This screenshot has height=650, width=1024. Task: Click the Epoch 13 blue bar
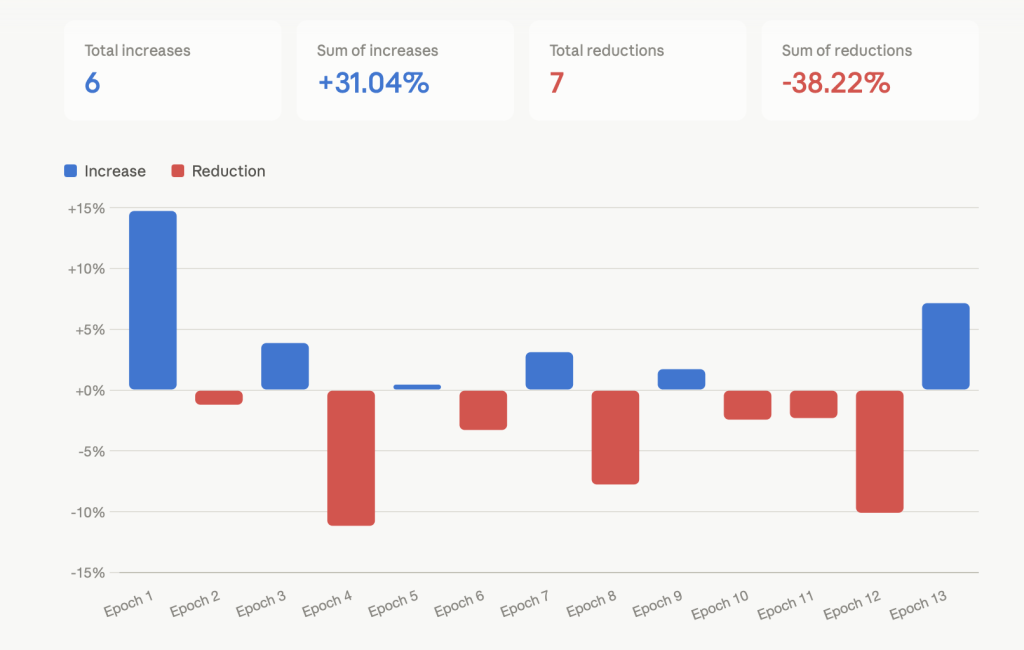click(946, 346)
